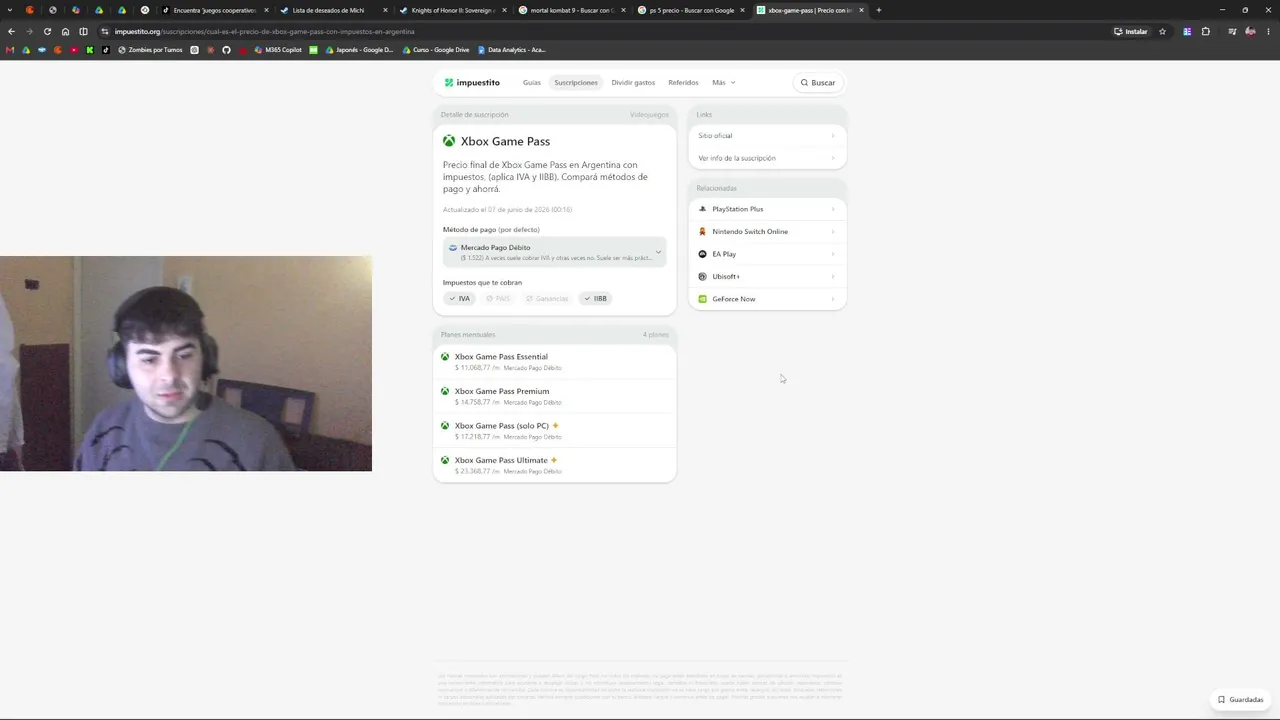Click the Buscar search button

(x=818, y=83)
